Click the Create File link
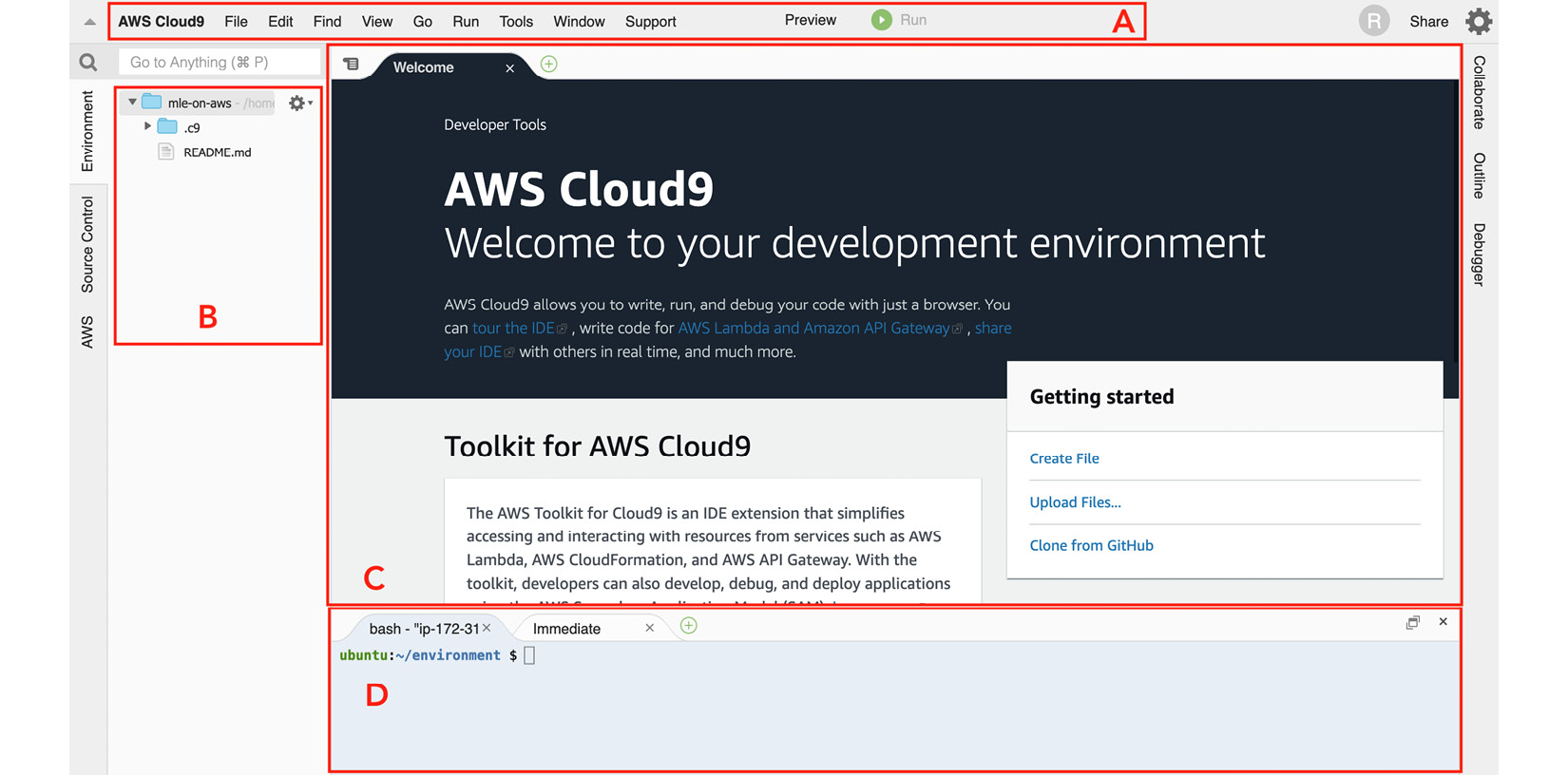This screenshot has width=1568, height=775. point(1064,459)
